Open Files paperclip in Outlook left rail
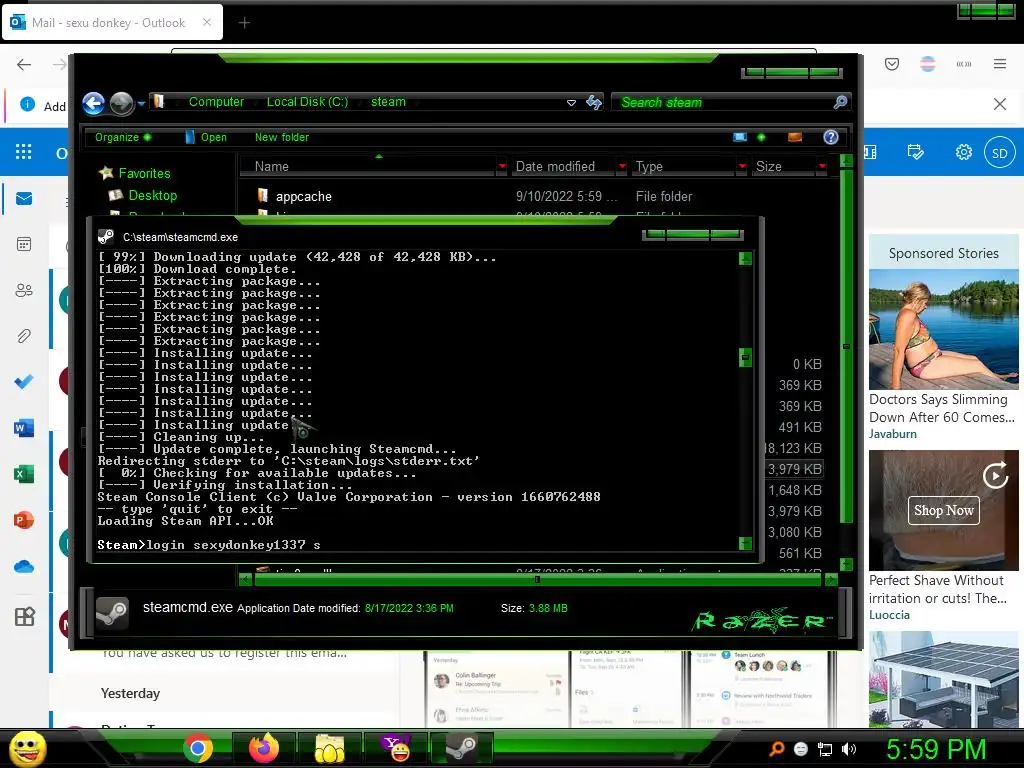The width and height of the screenshot is (1024, 768). pos(24,336)
